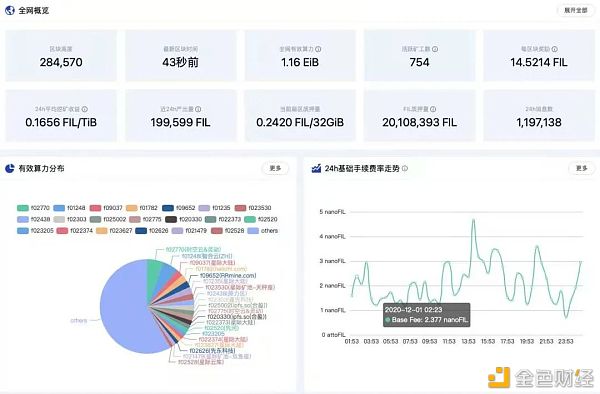Hide the f020330 series via legend
600x394 pixels.
click(183, 219)
